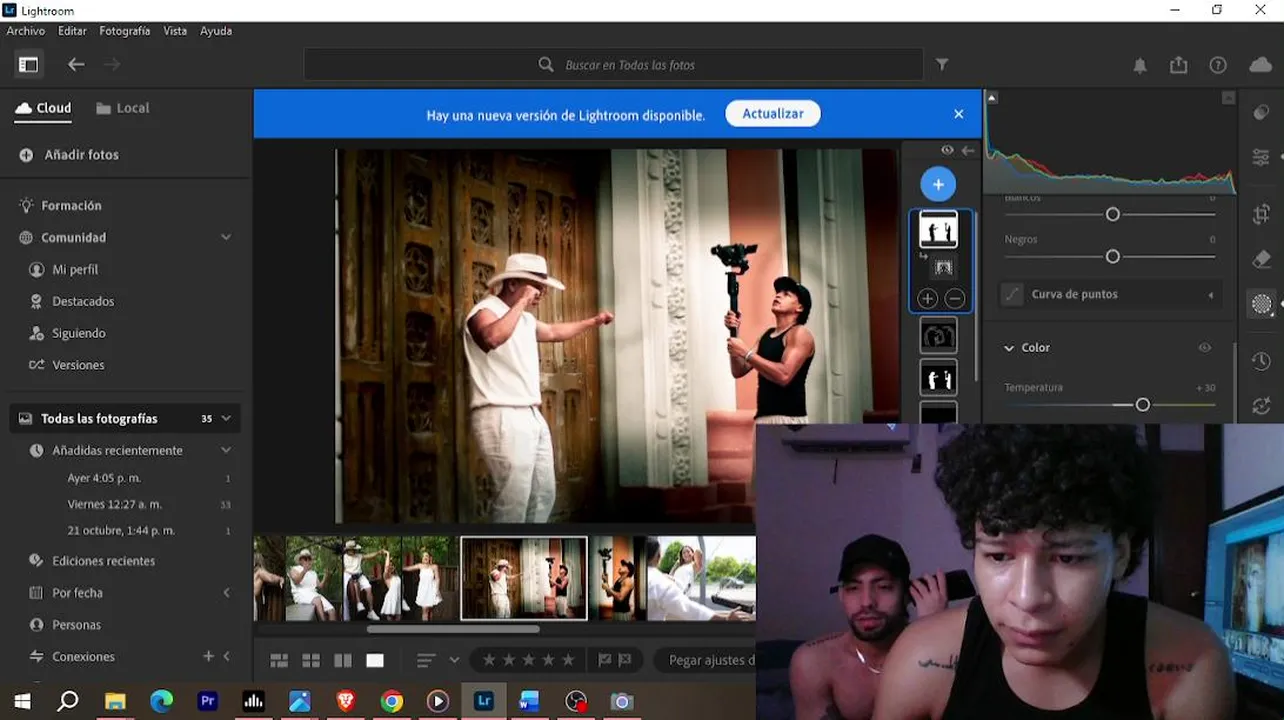Select the Masking tool
Image resolution: width=1284 pixels, height=720 pixels.
(1261, 305)
